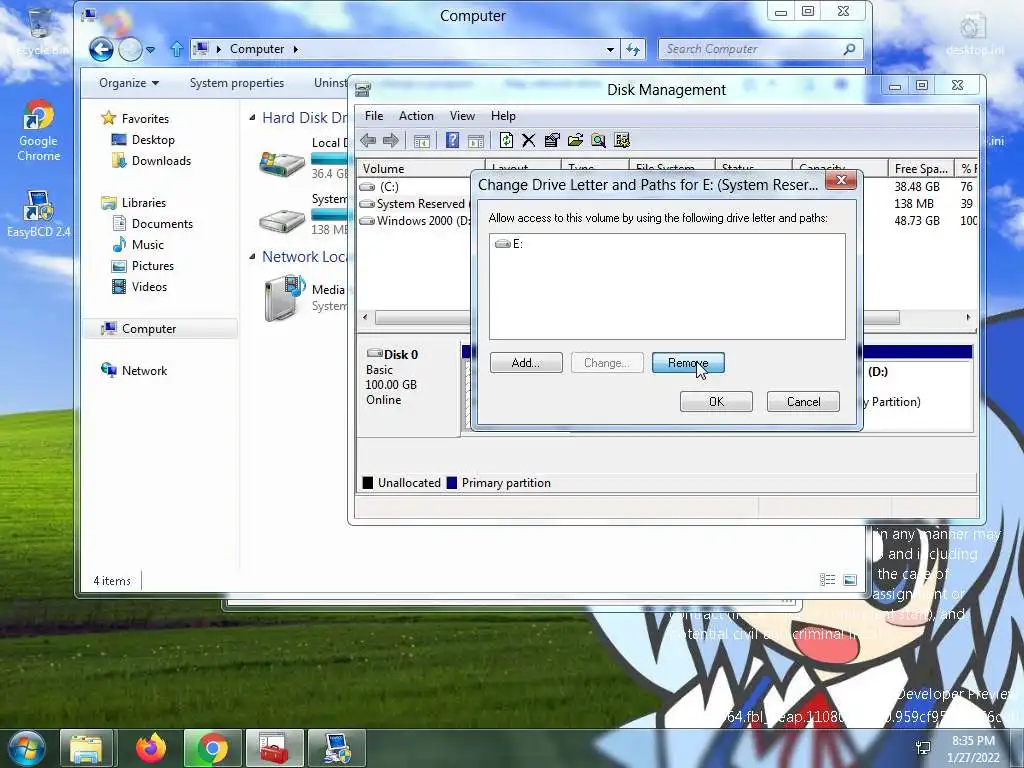This screenshot has height=768, width=1024.
Task: Open Help using the blue question mark icon
Action: click(452, 140)
